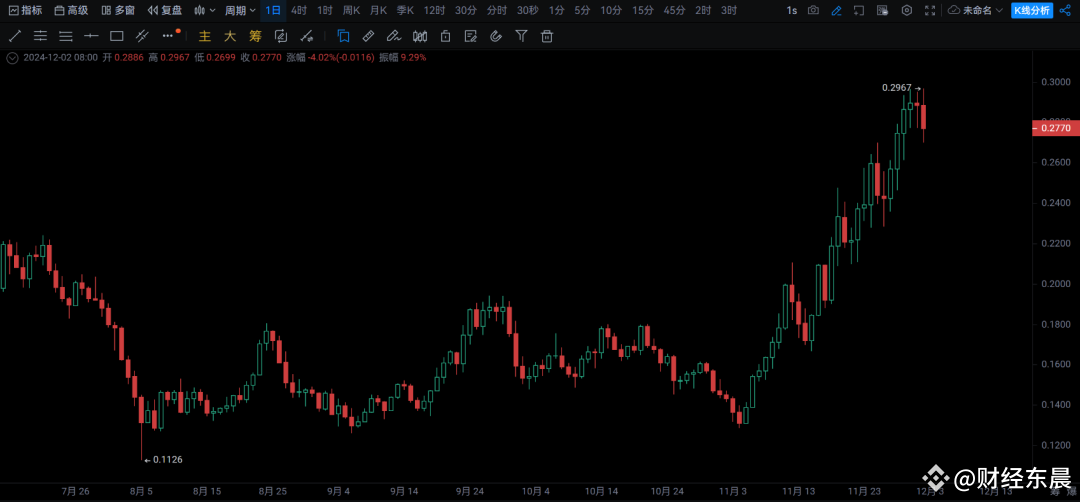Click the 主 indicator shortcut

click(205, 36)
